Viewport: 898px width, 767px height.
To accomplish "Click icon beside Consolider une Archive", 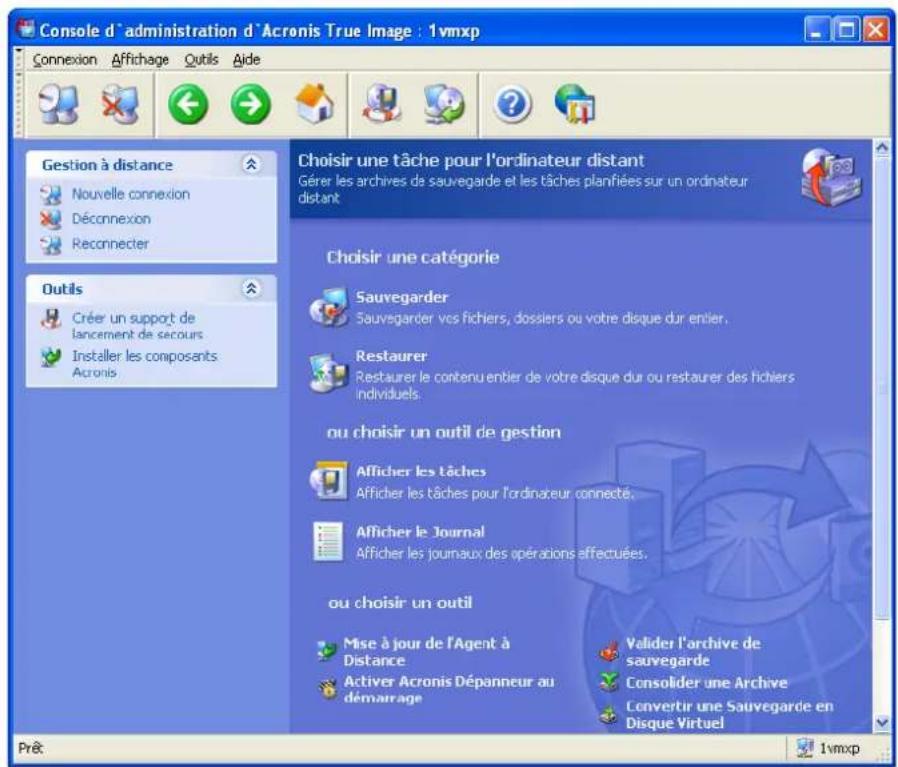I will point(609,682).
